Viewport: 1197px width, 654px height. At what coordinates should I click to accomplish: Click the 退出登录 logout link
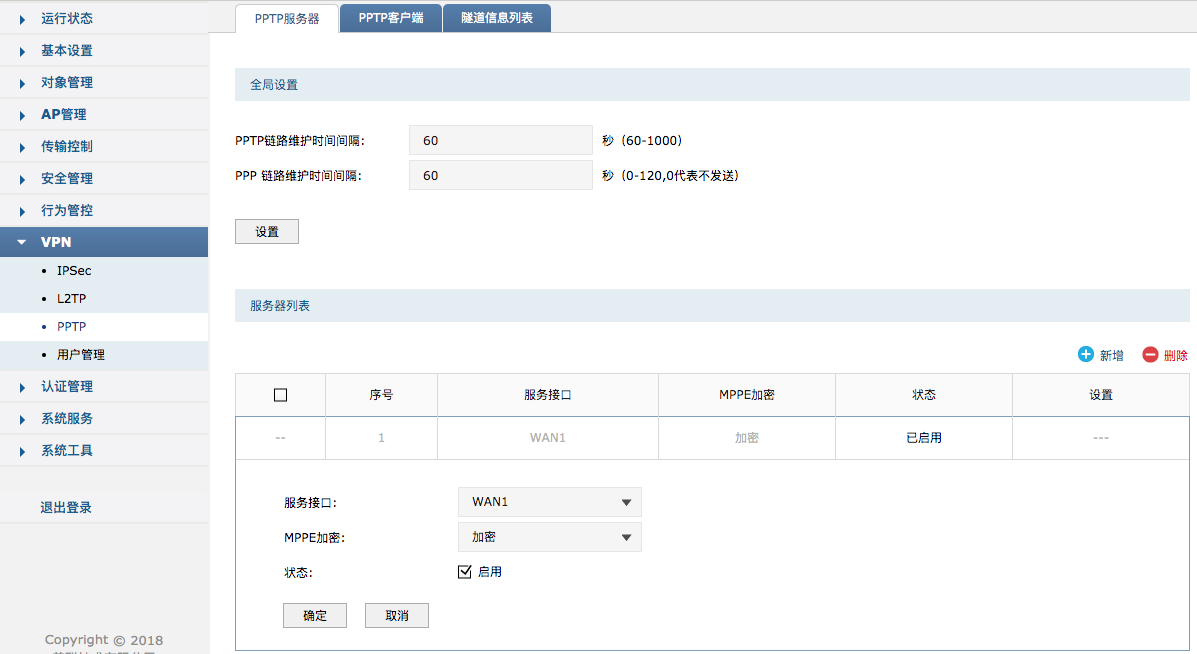(66, 507)
